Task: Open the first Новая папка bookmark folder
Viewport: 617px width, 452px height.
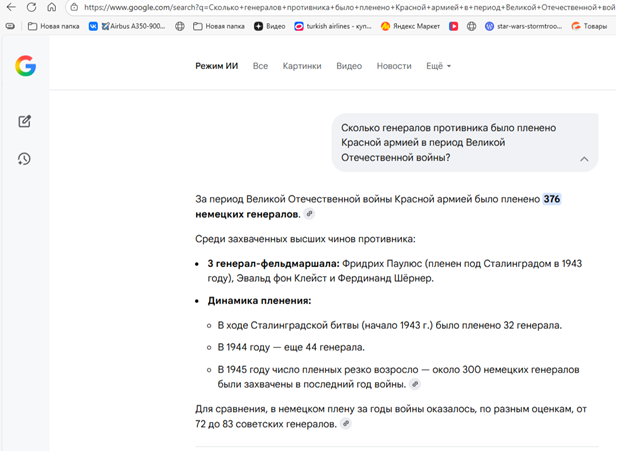Action: [52, 26]
